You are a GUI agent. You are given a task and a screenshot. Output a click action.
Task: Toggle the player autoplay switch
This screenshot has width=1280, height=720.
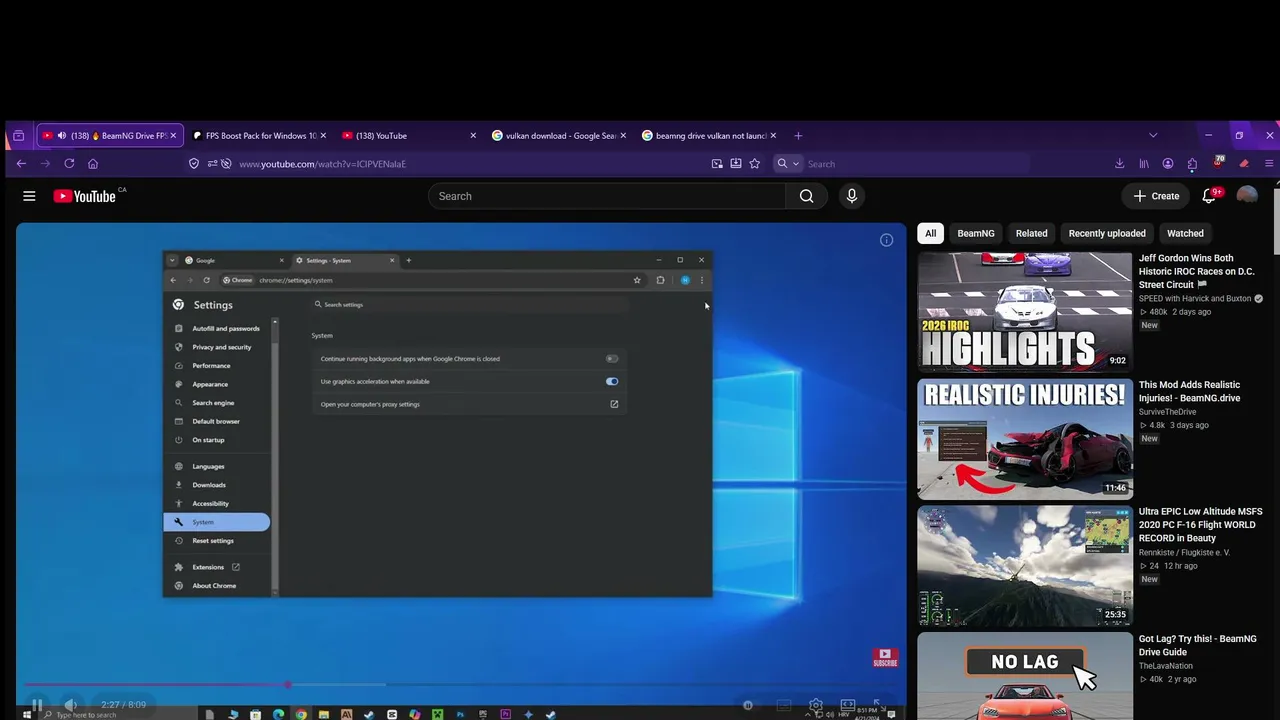point(748,705)
